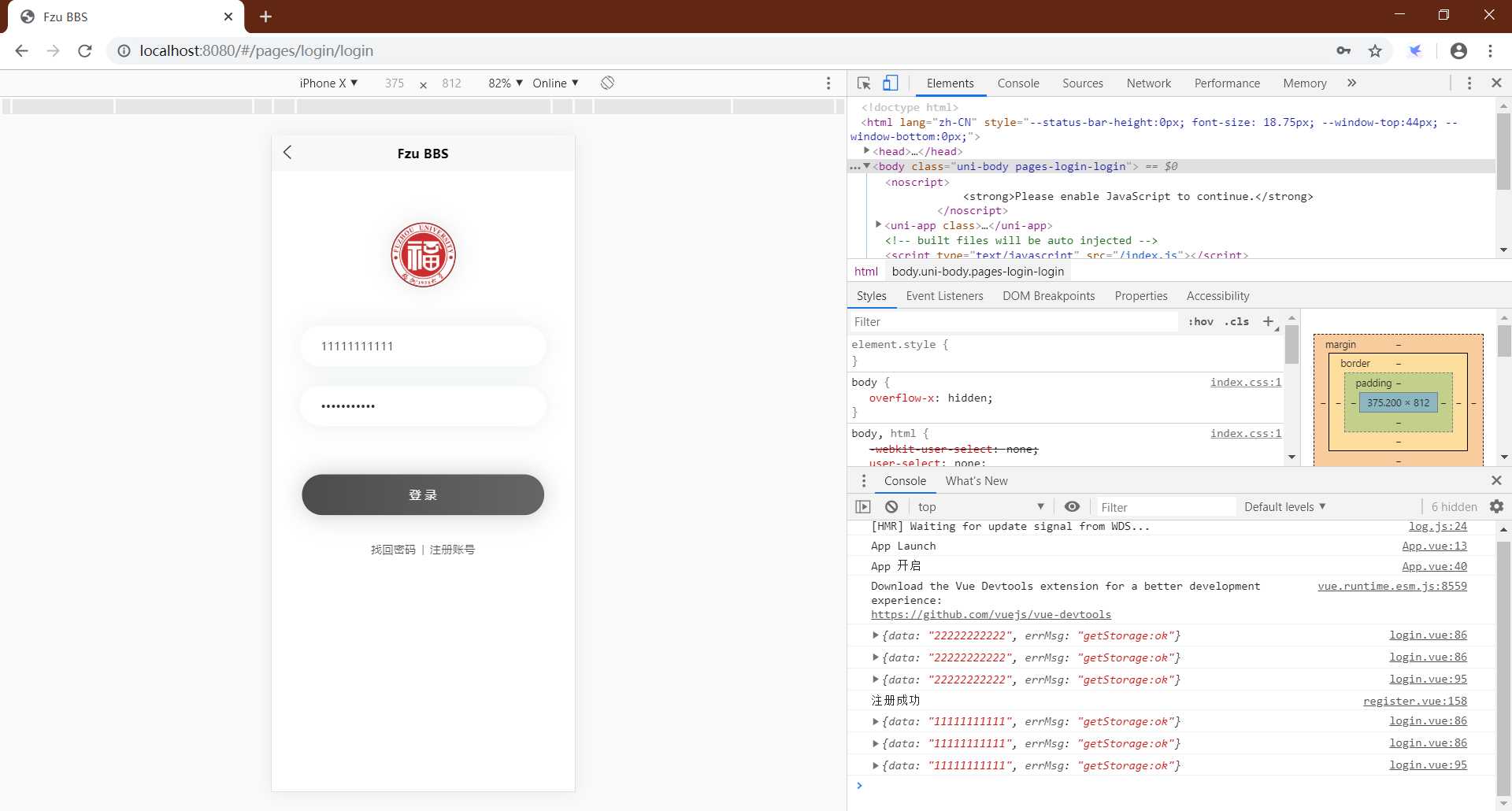Click the back chevron in Fzu BBS header
The width and height of the screenshot is (1512, 811).
tap(287, 153)
